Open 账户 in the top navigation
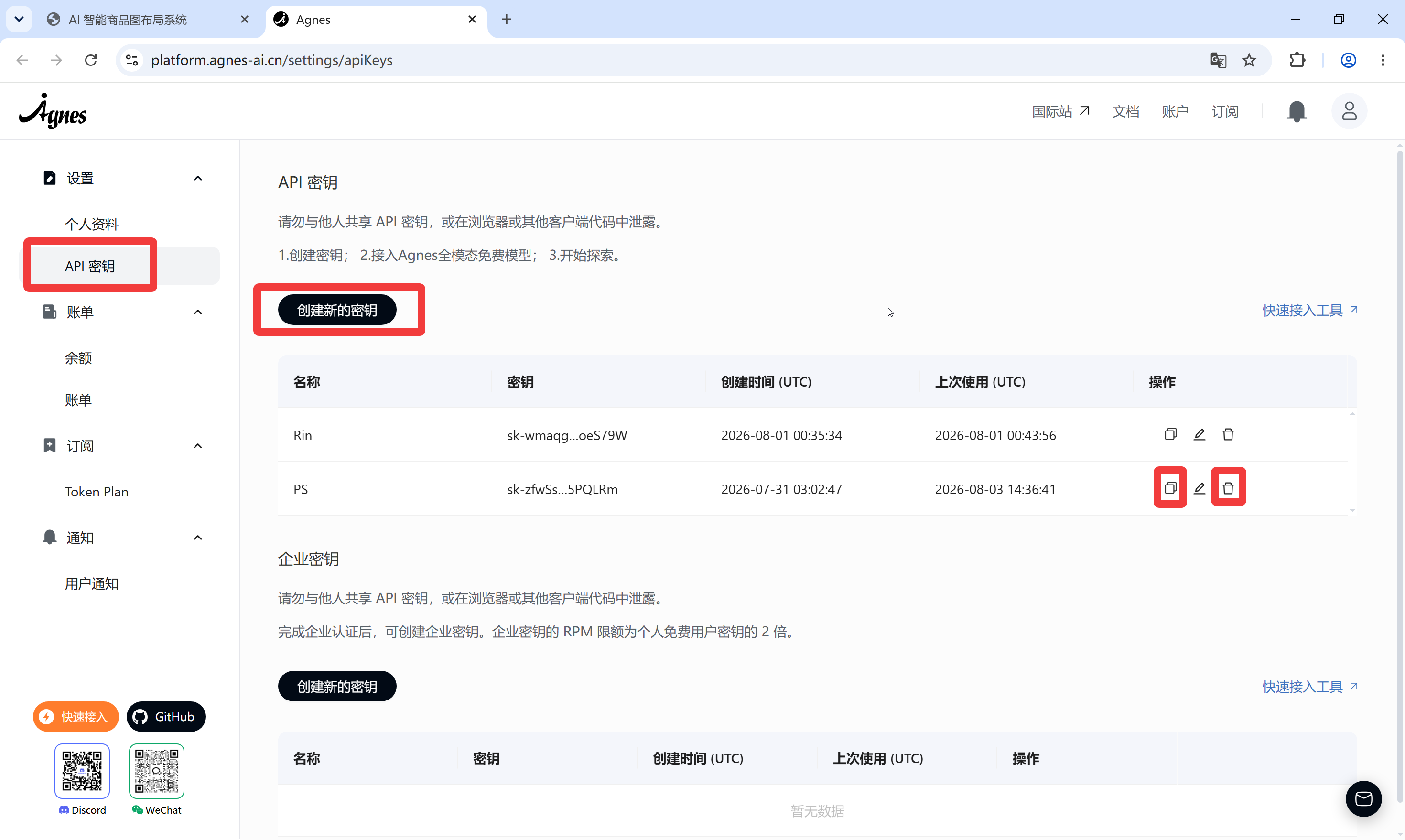This screenshot has height=840, width=1405. 1175,111
